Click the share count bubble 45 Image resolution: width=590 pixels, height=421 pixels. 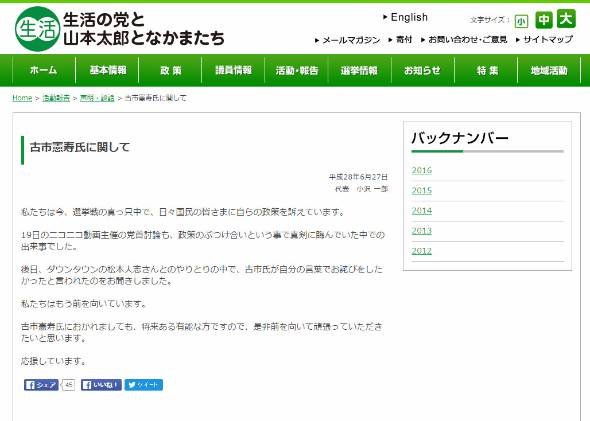coord(68,385)
